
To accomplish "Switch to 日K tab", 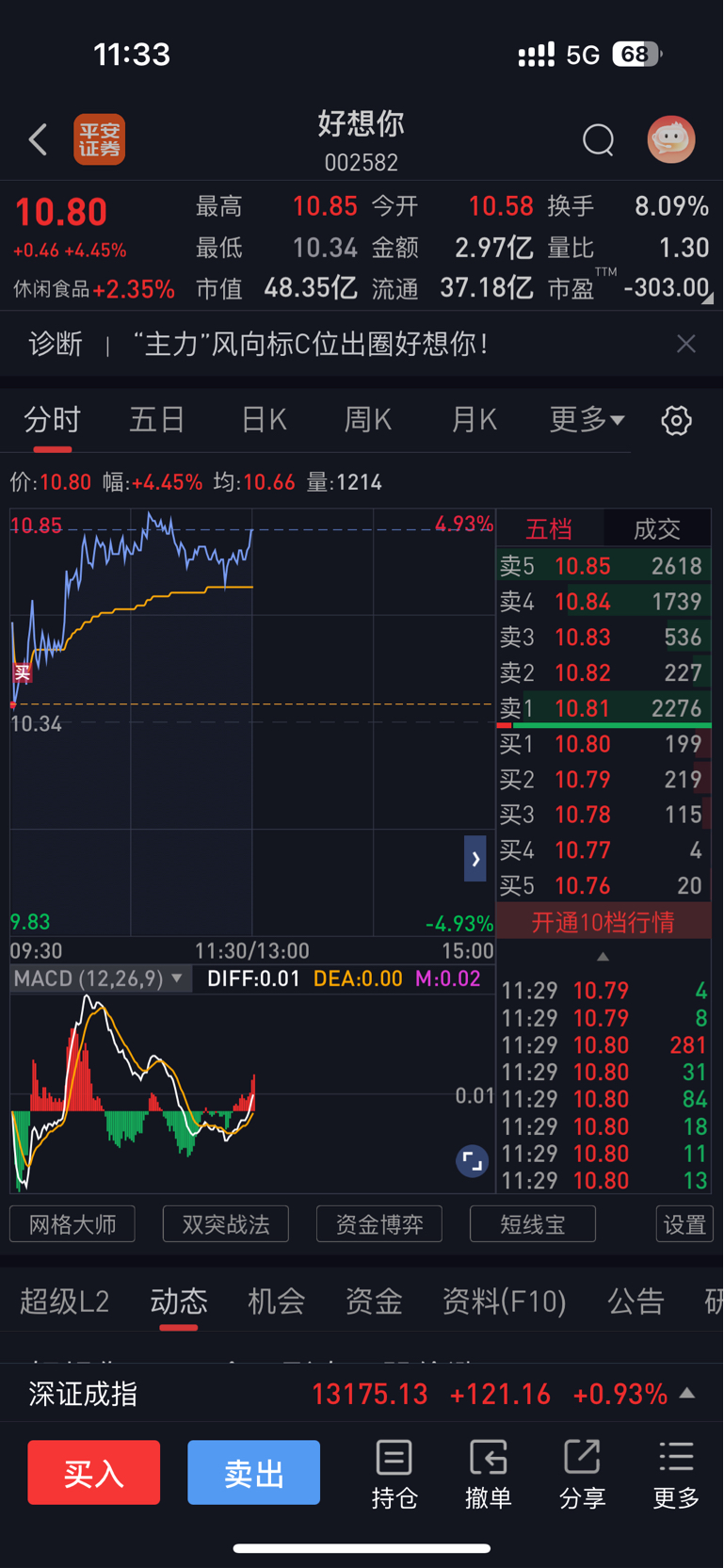I will click(x=264, y=420).
